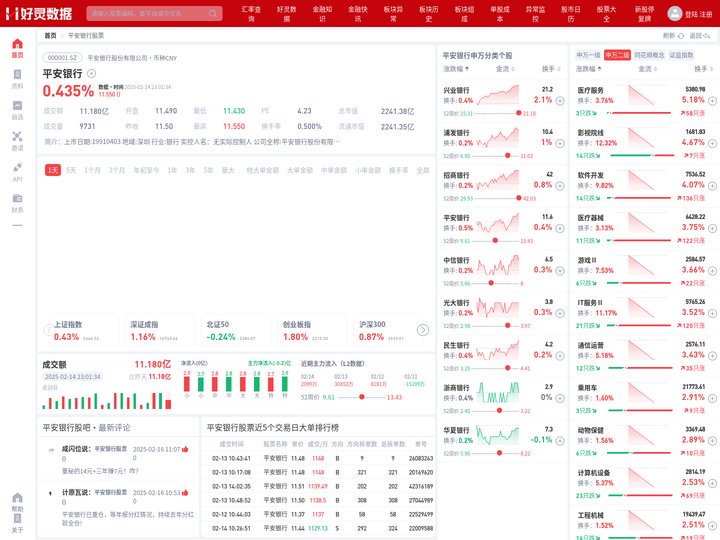Click the user avatar icon in header
The height and width of the screenshot is (540, 720).
click(x=674, y=13)
